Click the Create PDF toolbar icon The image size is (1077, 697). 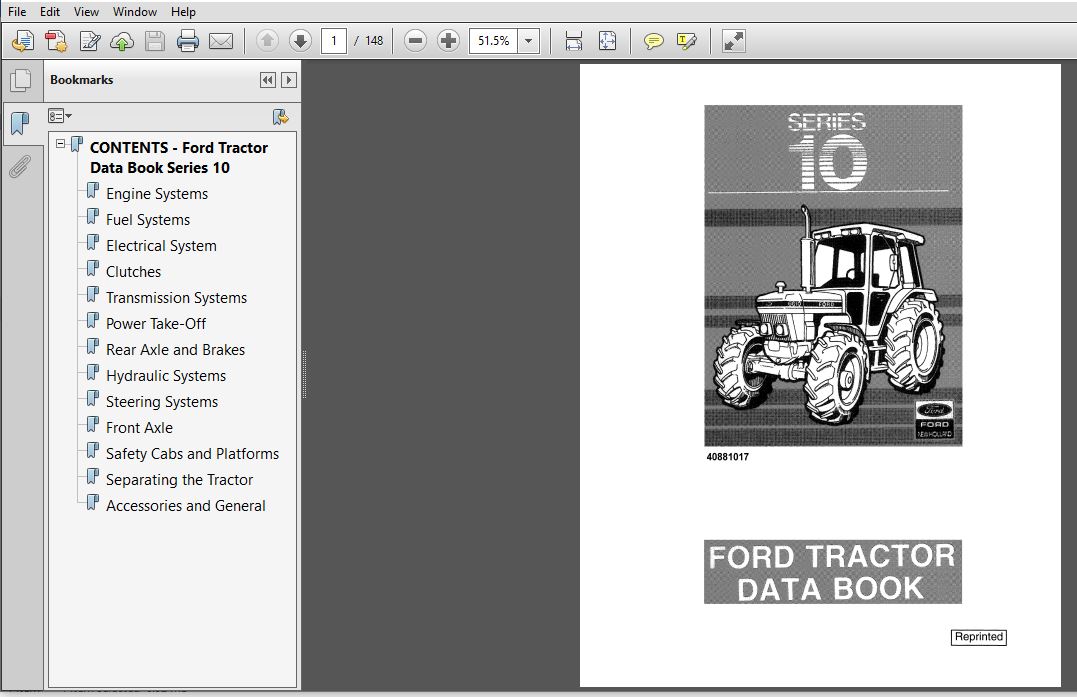[56, 41]
